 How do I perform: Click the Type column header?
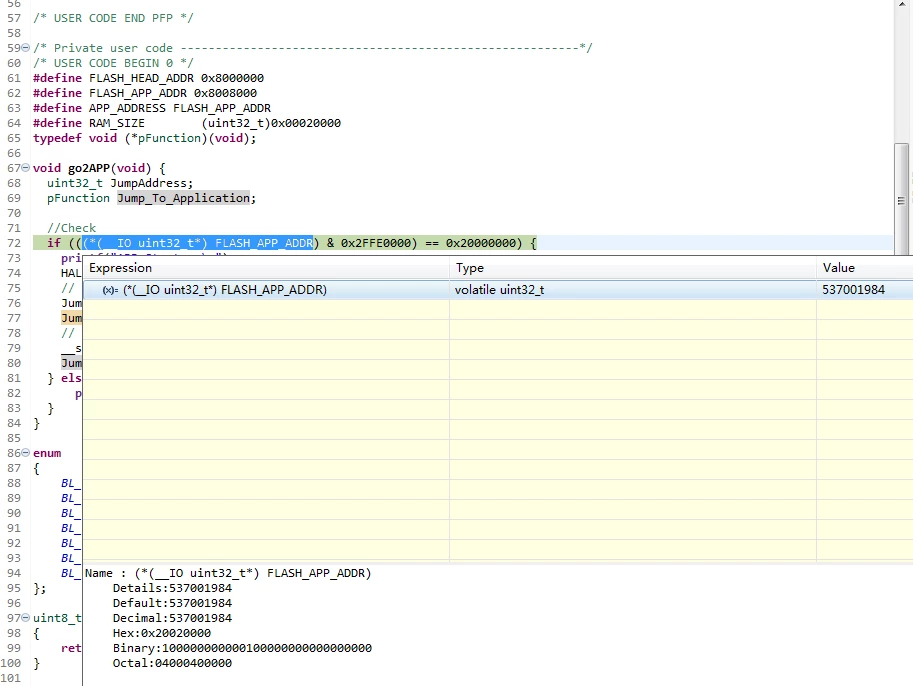pos(633,268)
